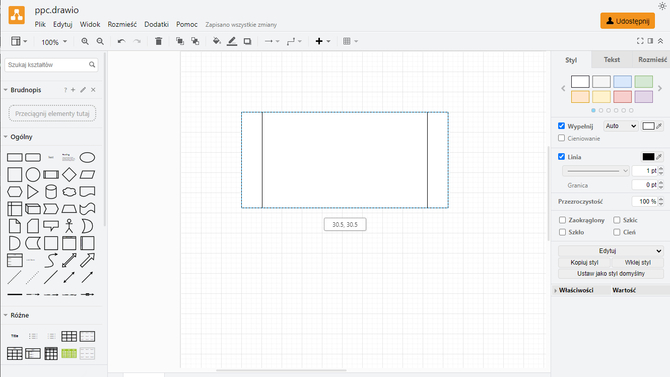Viewport: 670px width, 377px height.
Task: Open the table insert dropdown
Action: (350, 41)
